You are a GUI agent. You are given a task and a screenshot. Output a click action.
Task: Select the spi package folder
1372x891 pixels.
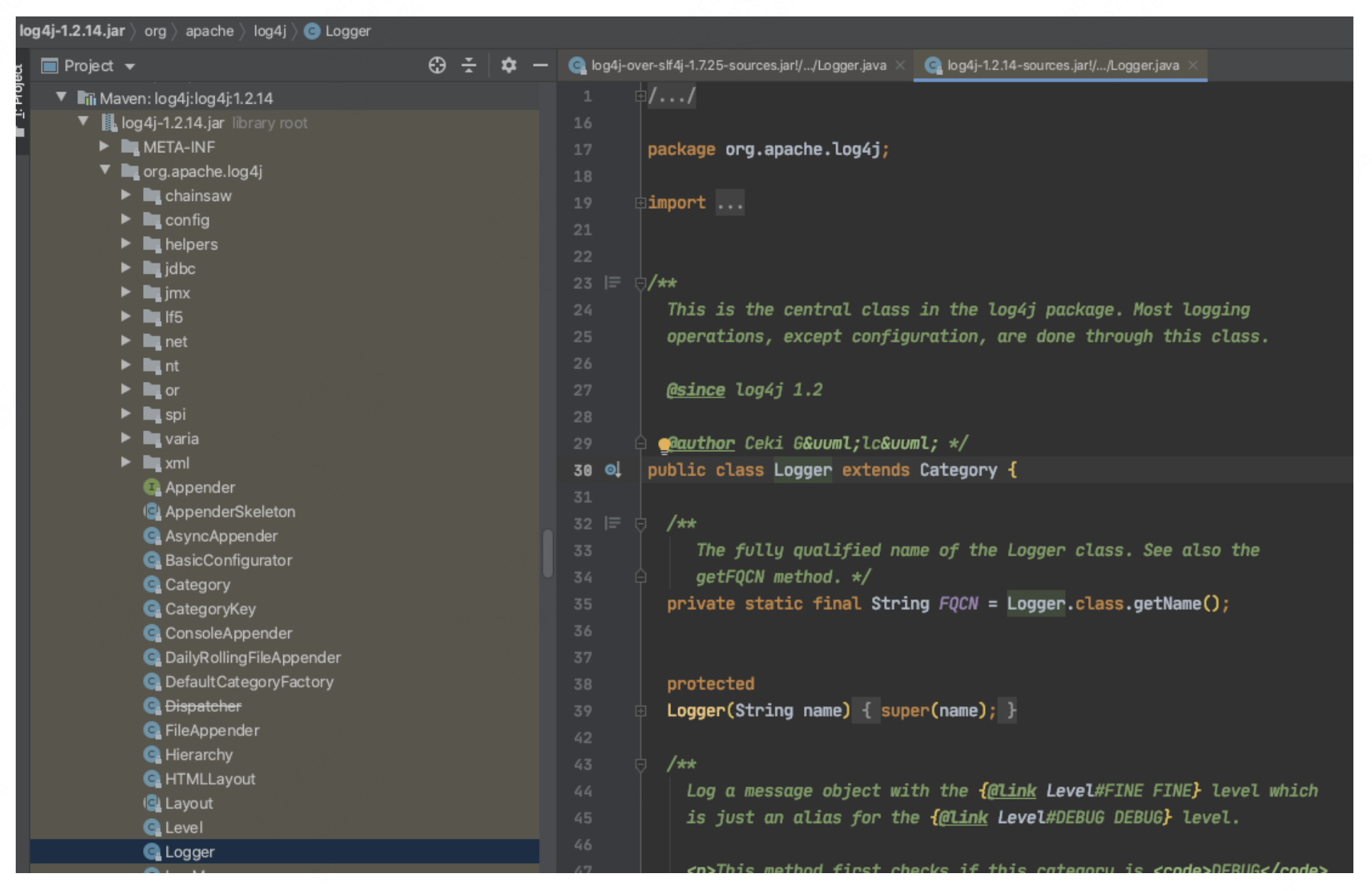(x=175, y=414)
